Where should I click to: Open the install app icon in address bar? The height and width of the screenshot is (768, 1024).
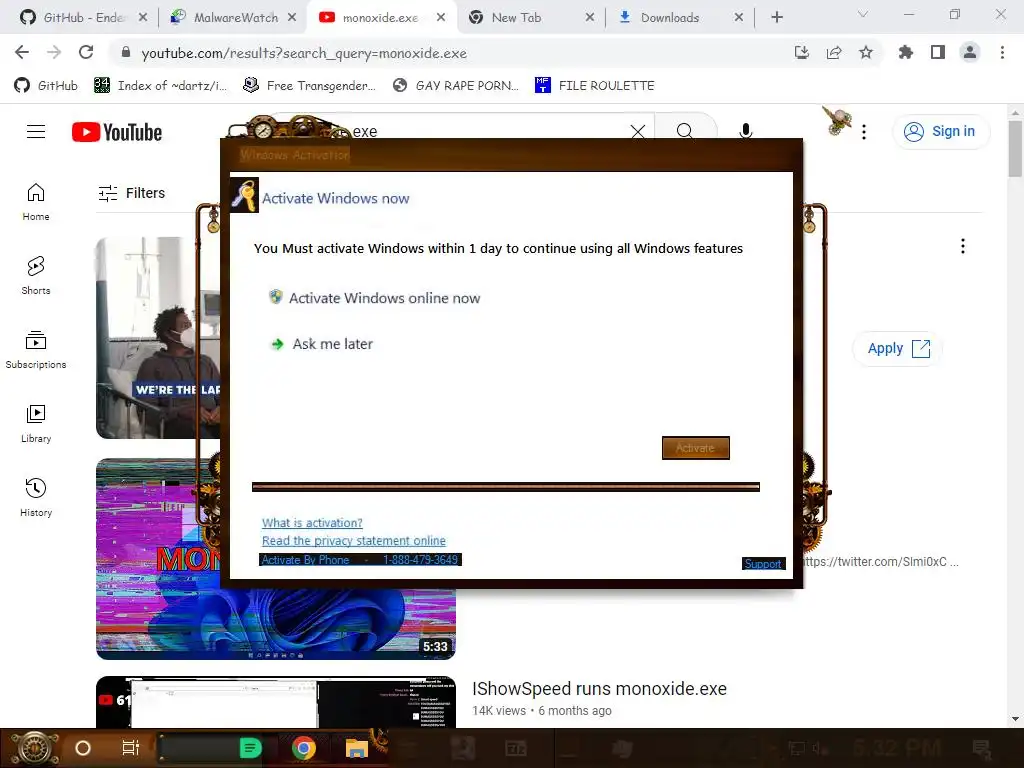[x=801, y=52]
